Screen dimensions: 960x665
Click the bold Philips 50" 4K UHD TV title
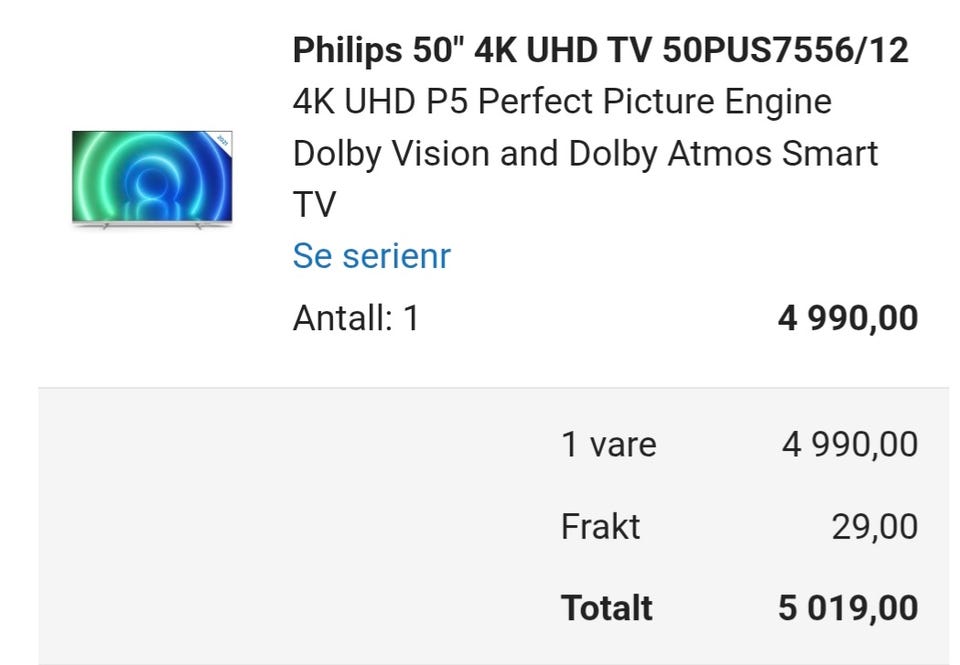[600, 50]
